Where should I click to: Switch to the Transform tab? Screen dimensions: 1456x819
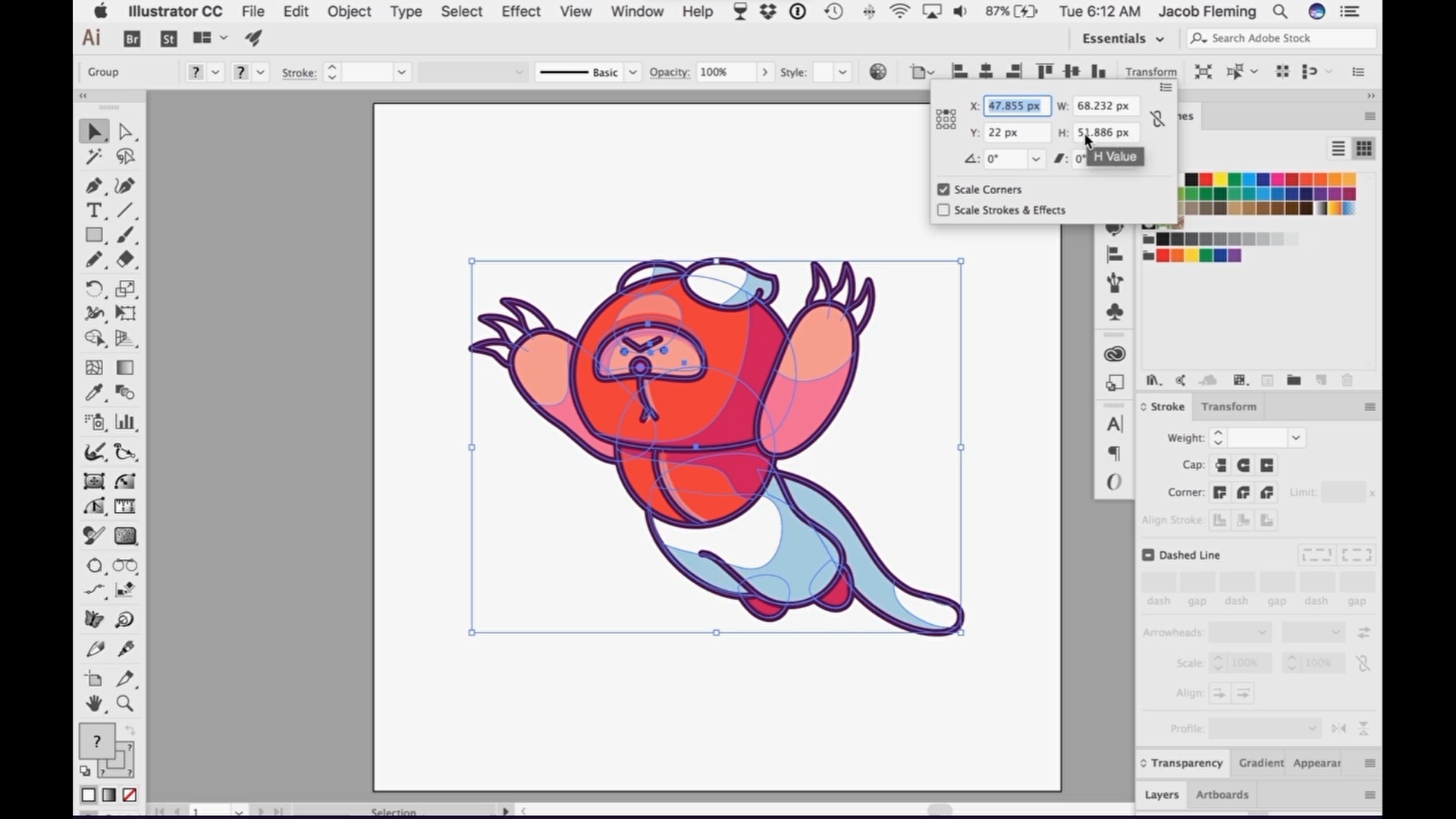click(1228, 406)
